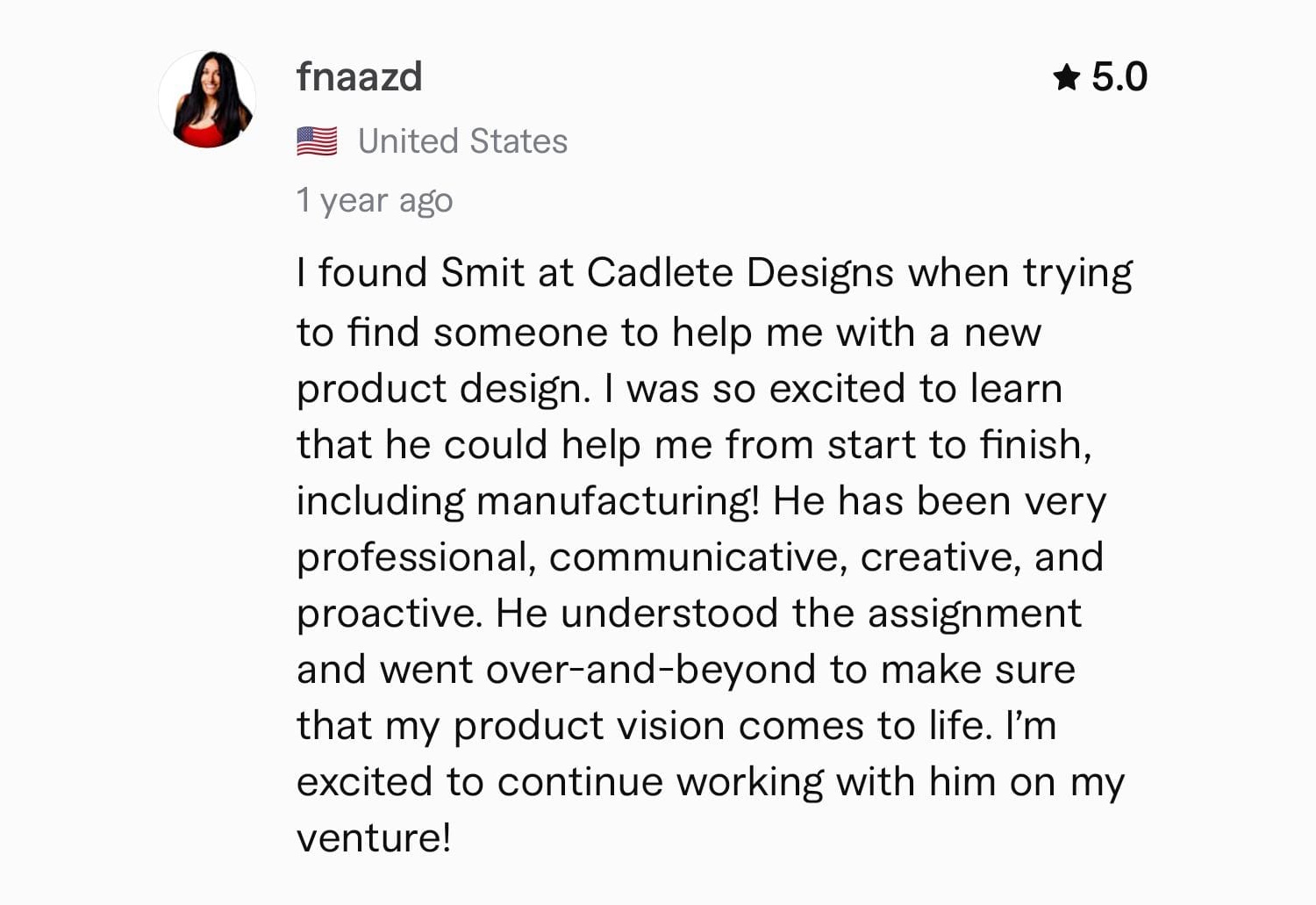The height and width of the screenshot is (905, 1316).
Task: Click the word manufacturing! in the review
Action: [618, 500]
